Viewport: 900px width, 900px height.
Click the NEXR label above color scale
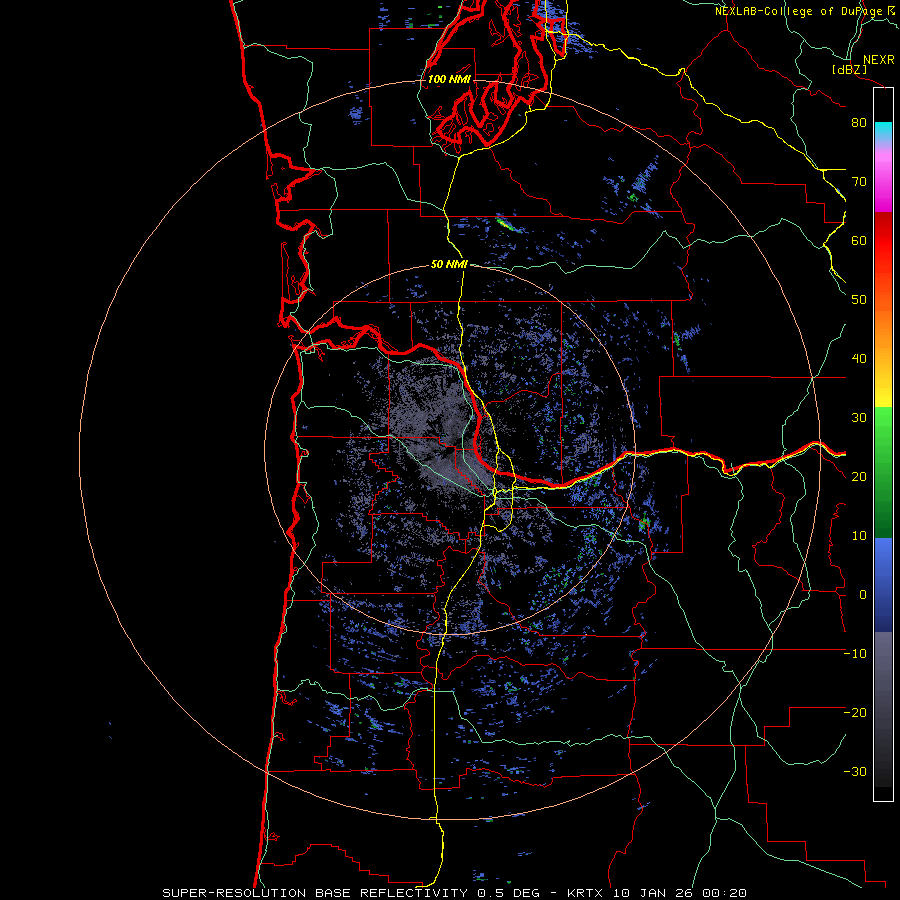878,60
